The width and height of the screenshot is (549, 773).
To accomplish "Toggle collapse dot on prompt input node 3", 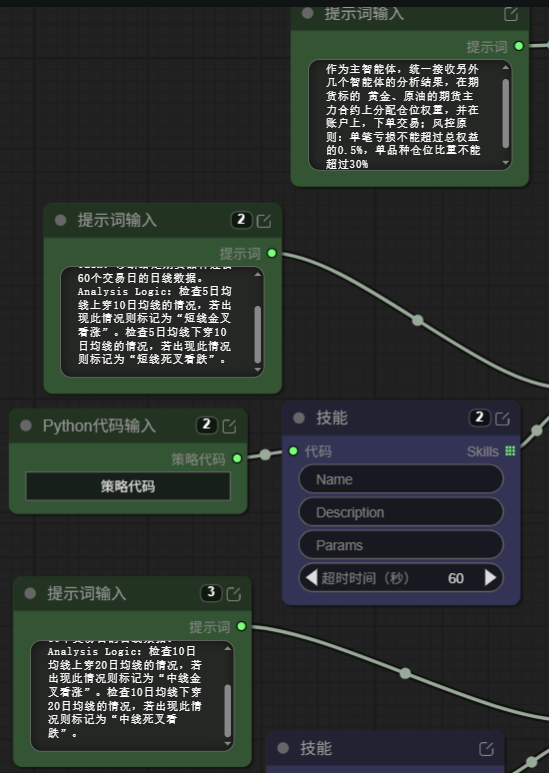I will click(x=31, y=594).
